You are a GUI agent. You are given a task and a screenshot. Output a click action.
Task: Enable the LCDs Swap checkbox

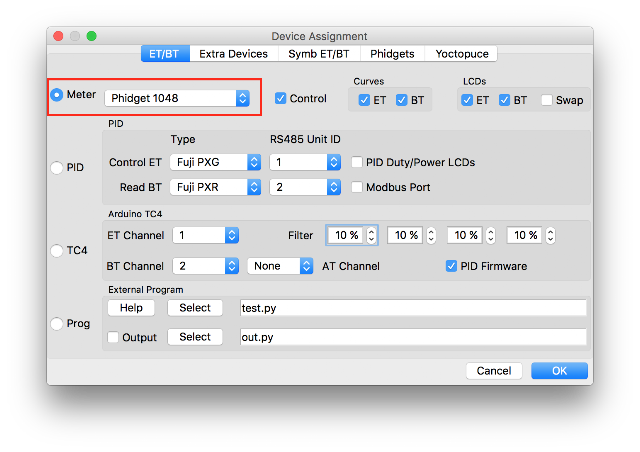click(x=547, y=100)
